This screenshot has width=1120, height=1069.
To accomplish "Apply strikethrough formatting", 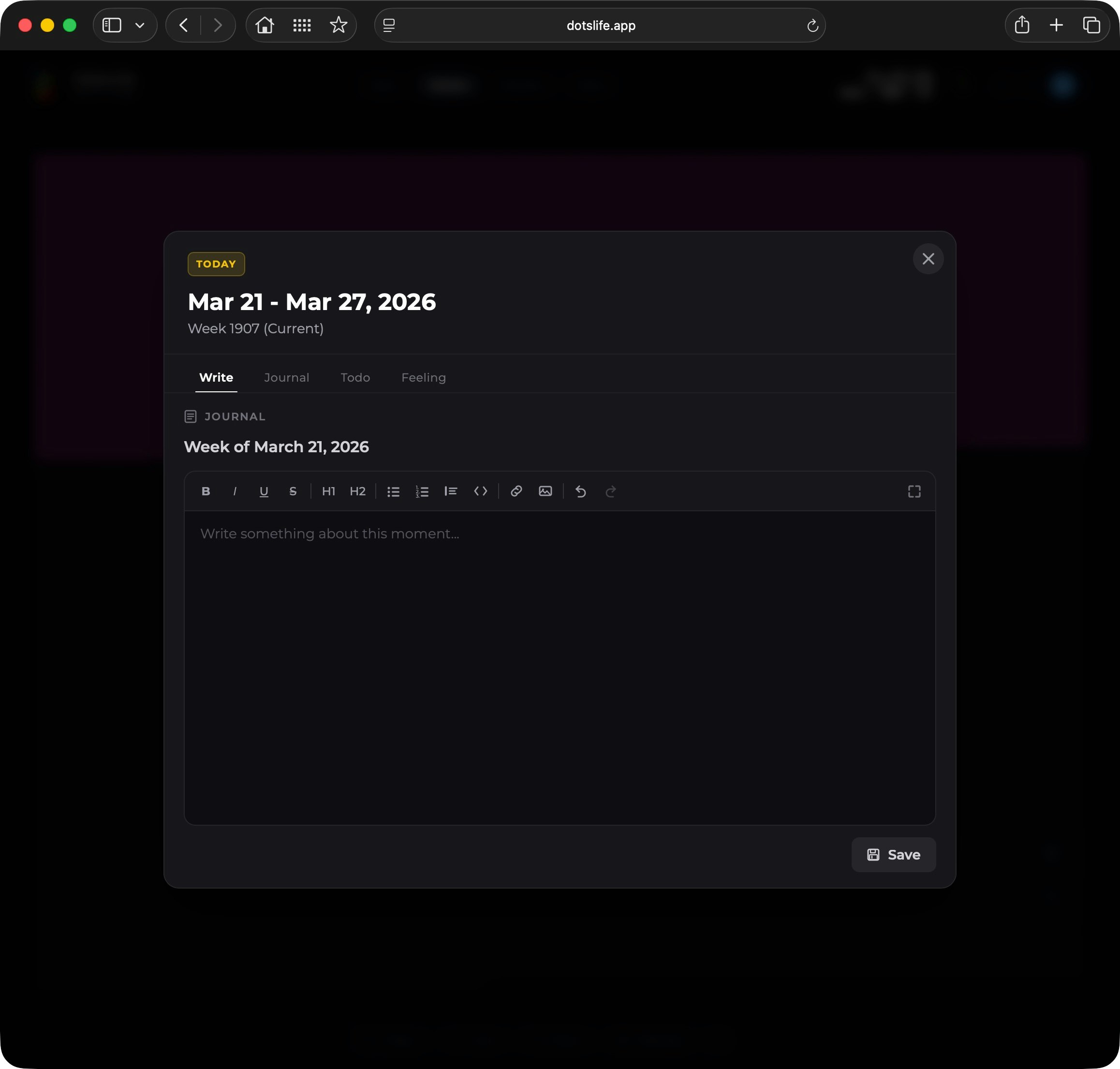I will (293, 491).
